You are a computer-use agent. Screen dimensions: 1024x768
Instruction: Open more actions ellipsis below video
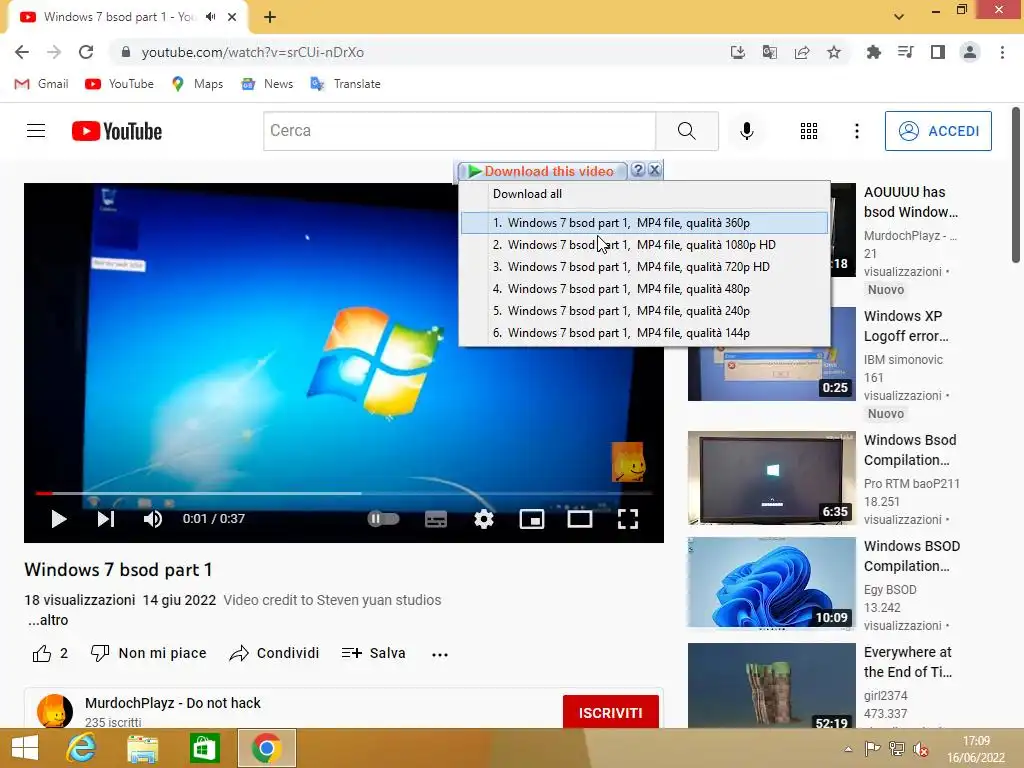[x=440, y=654]
